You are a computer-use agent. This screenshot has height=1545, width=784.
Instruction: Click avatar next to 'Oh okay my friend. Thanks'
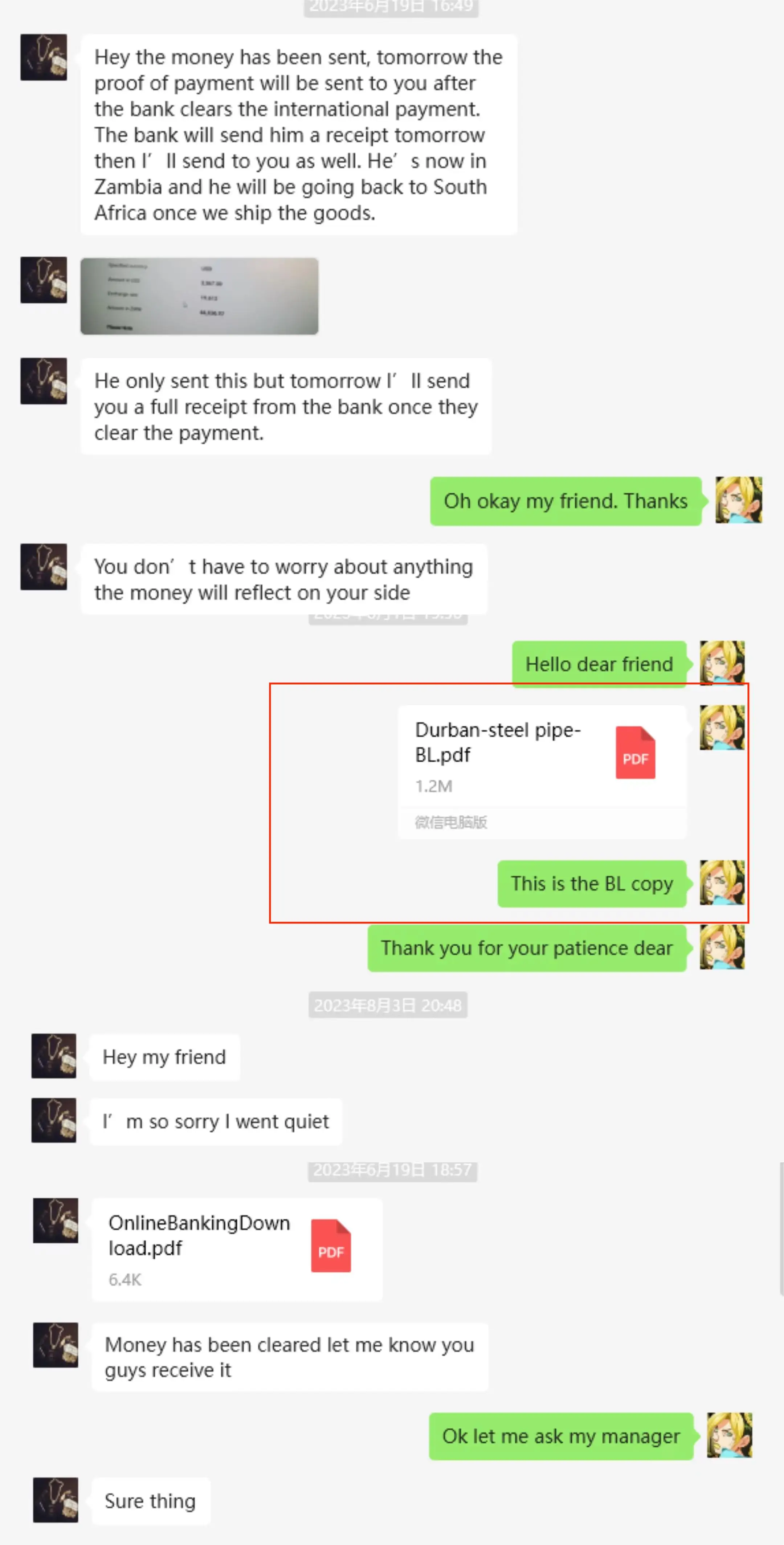[x=738, y=500]
